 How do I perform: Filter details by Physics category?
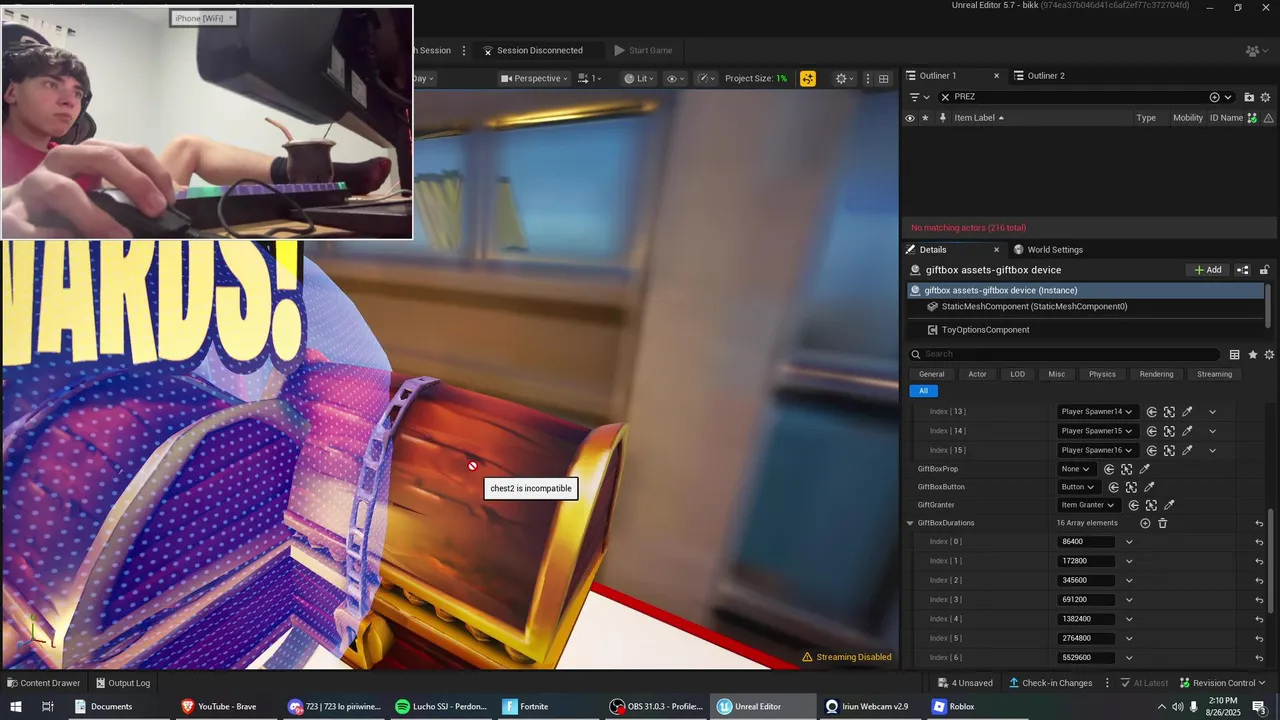(1102, 374)
